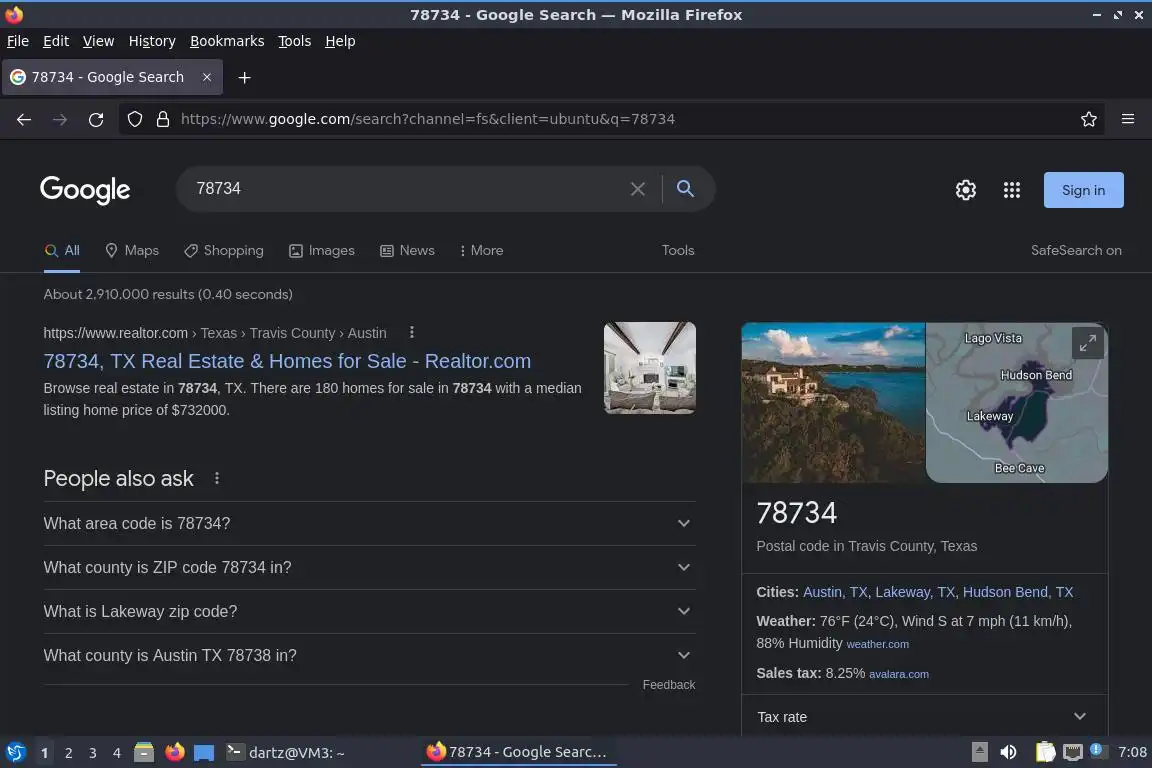Select the All results tab

tap(62, 251)
